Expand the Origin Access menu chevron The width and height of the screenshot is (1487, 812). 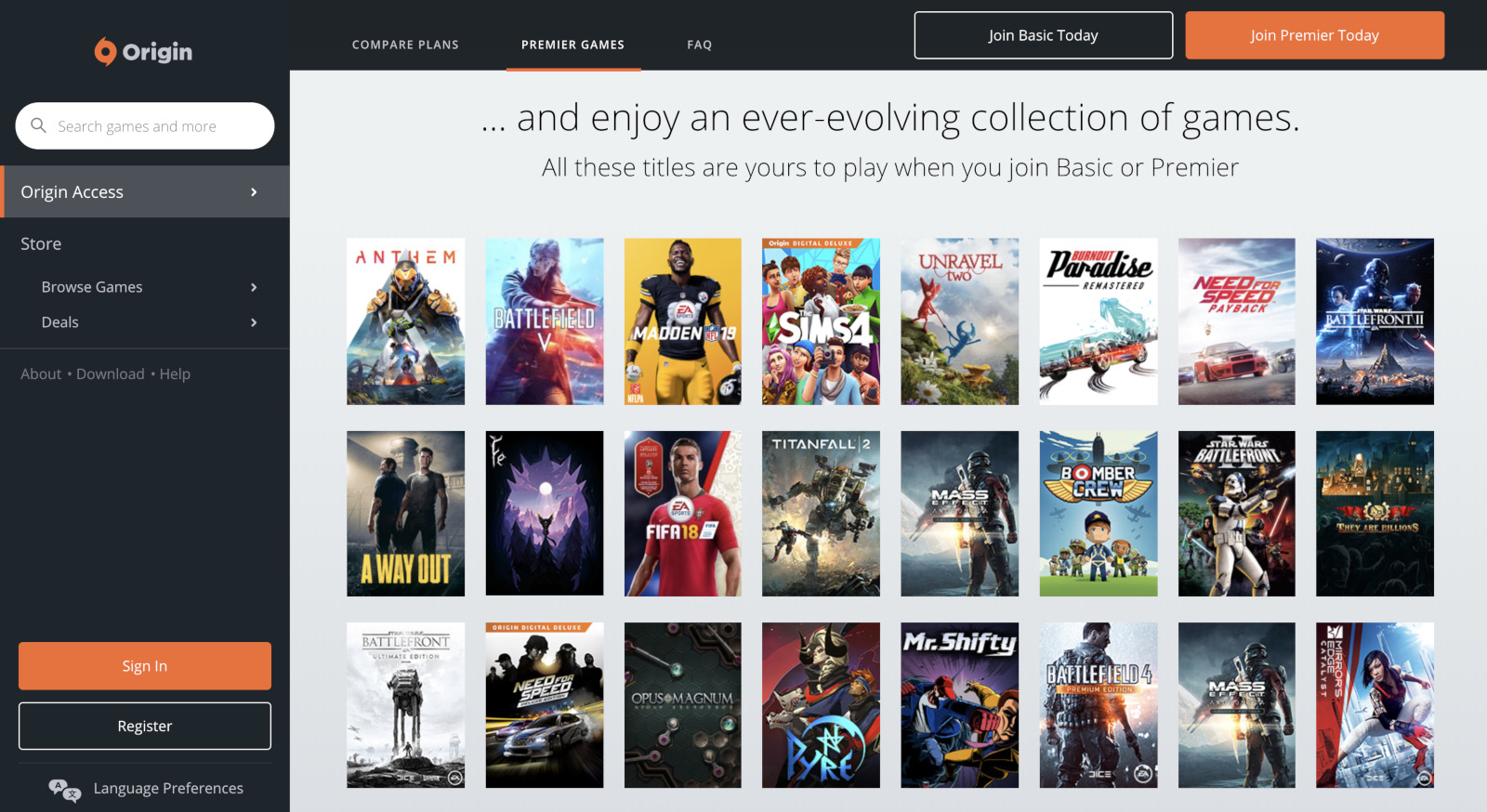pos(254,192)
